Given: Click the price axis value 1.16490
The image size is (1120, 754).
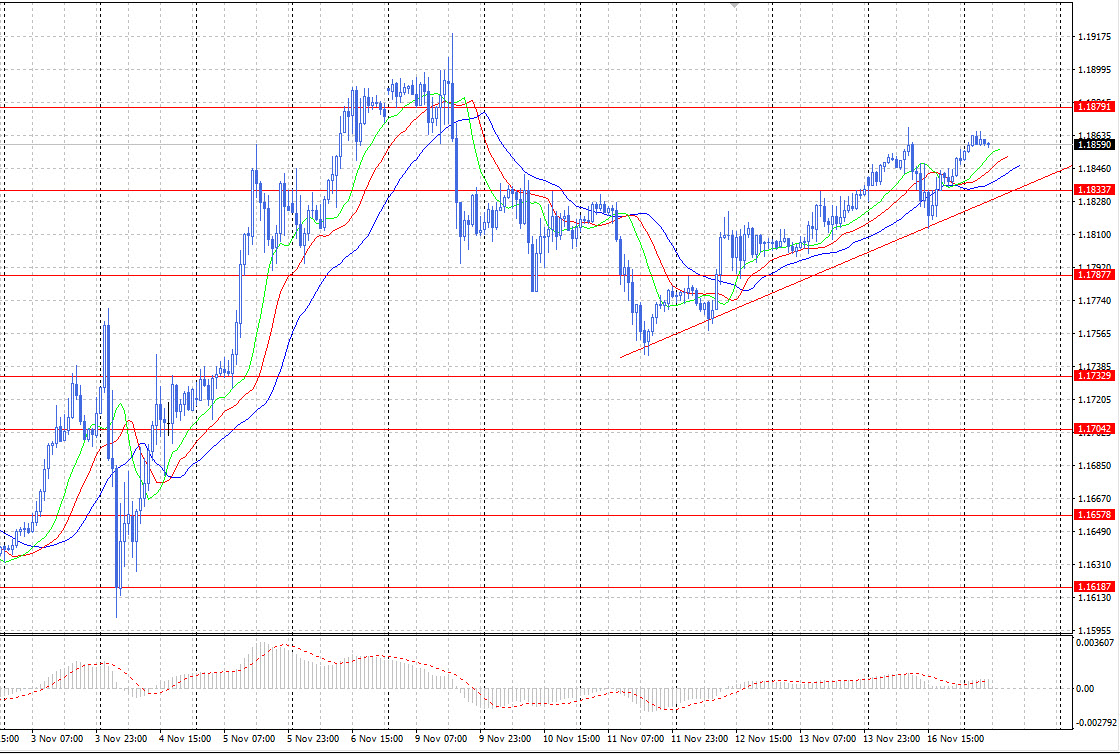Looking at the screenshot, I should [x=1095, y=532].
